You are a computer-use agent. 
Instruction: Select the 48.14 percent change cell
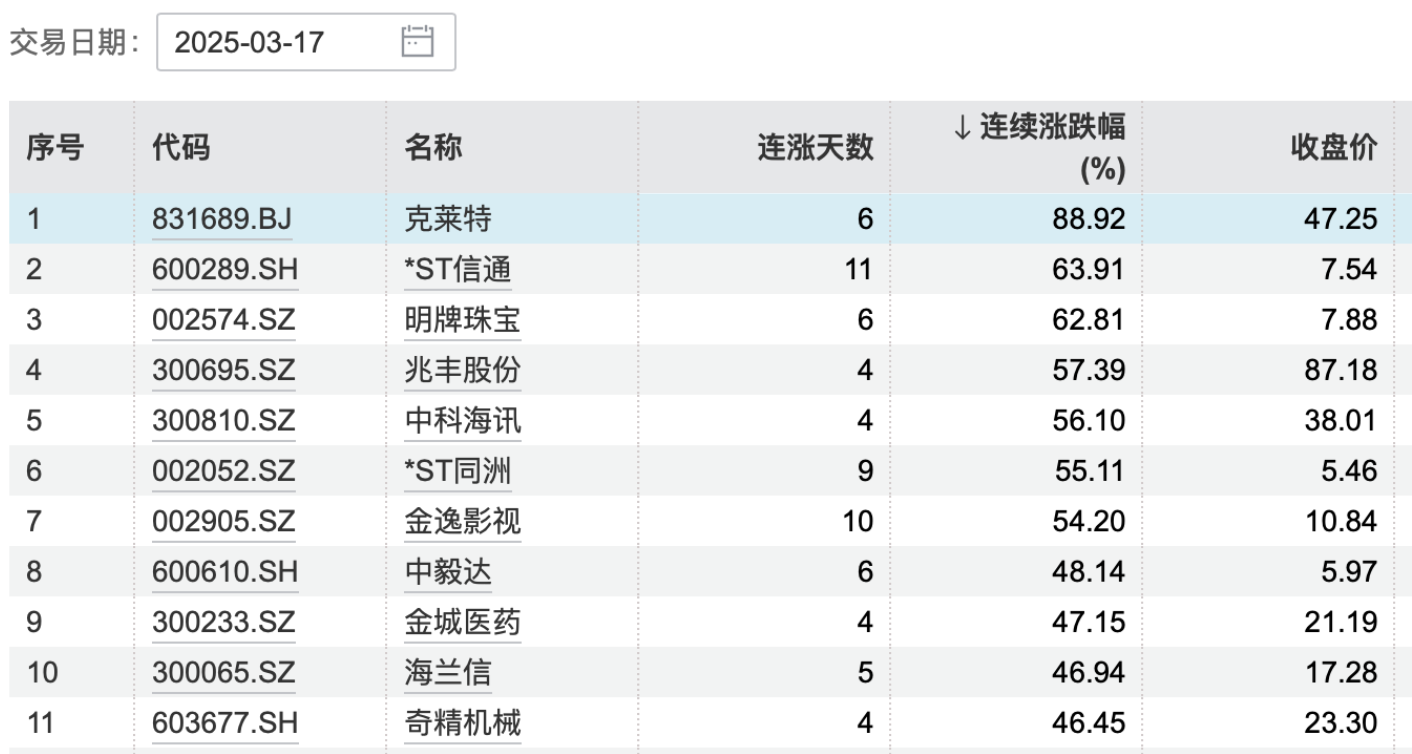(1090, 572)
